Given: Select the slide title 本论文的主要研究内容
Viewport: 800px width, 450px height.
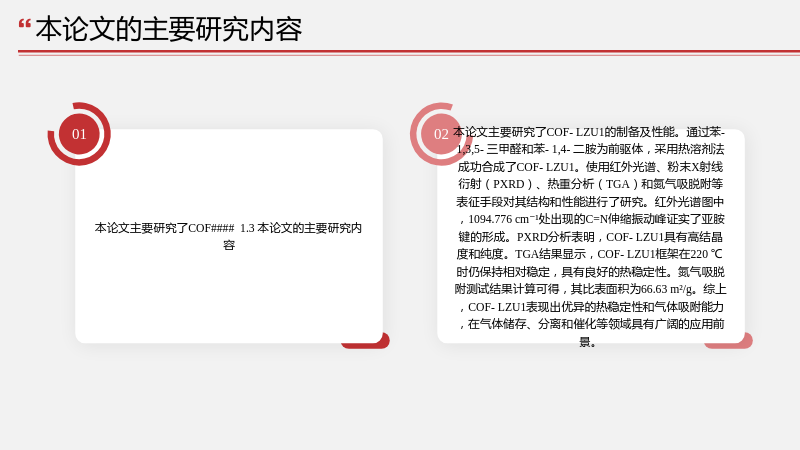Looking at the screenshot, I should [169, 29].
